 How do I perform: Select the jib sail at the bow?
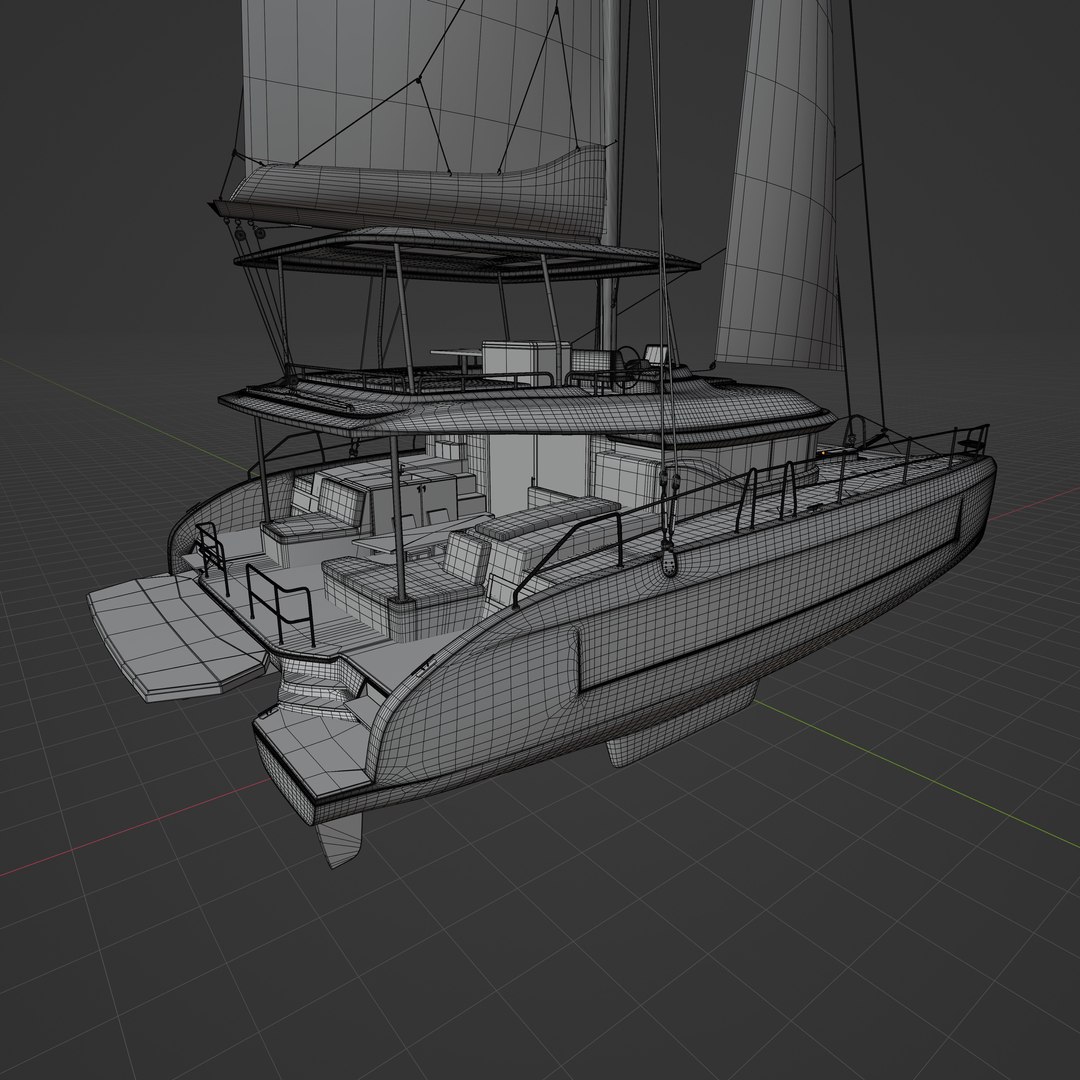(778, 186)
